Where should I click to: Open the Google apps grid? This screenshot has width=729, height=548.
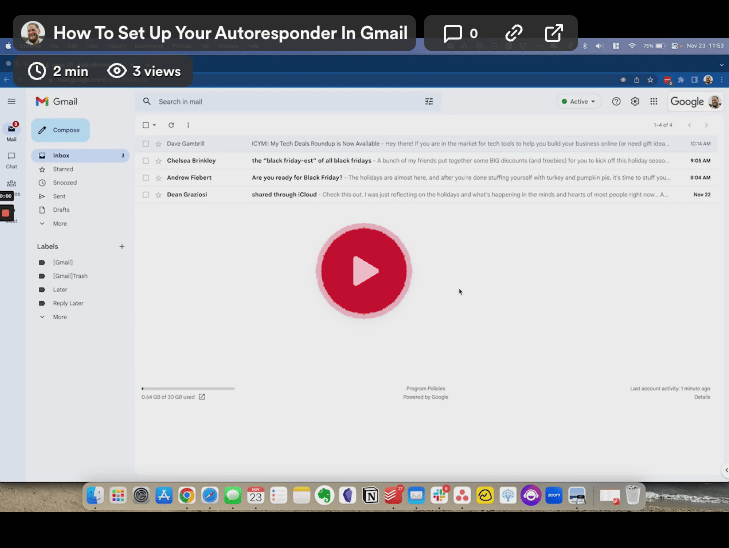[654, 101]
